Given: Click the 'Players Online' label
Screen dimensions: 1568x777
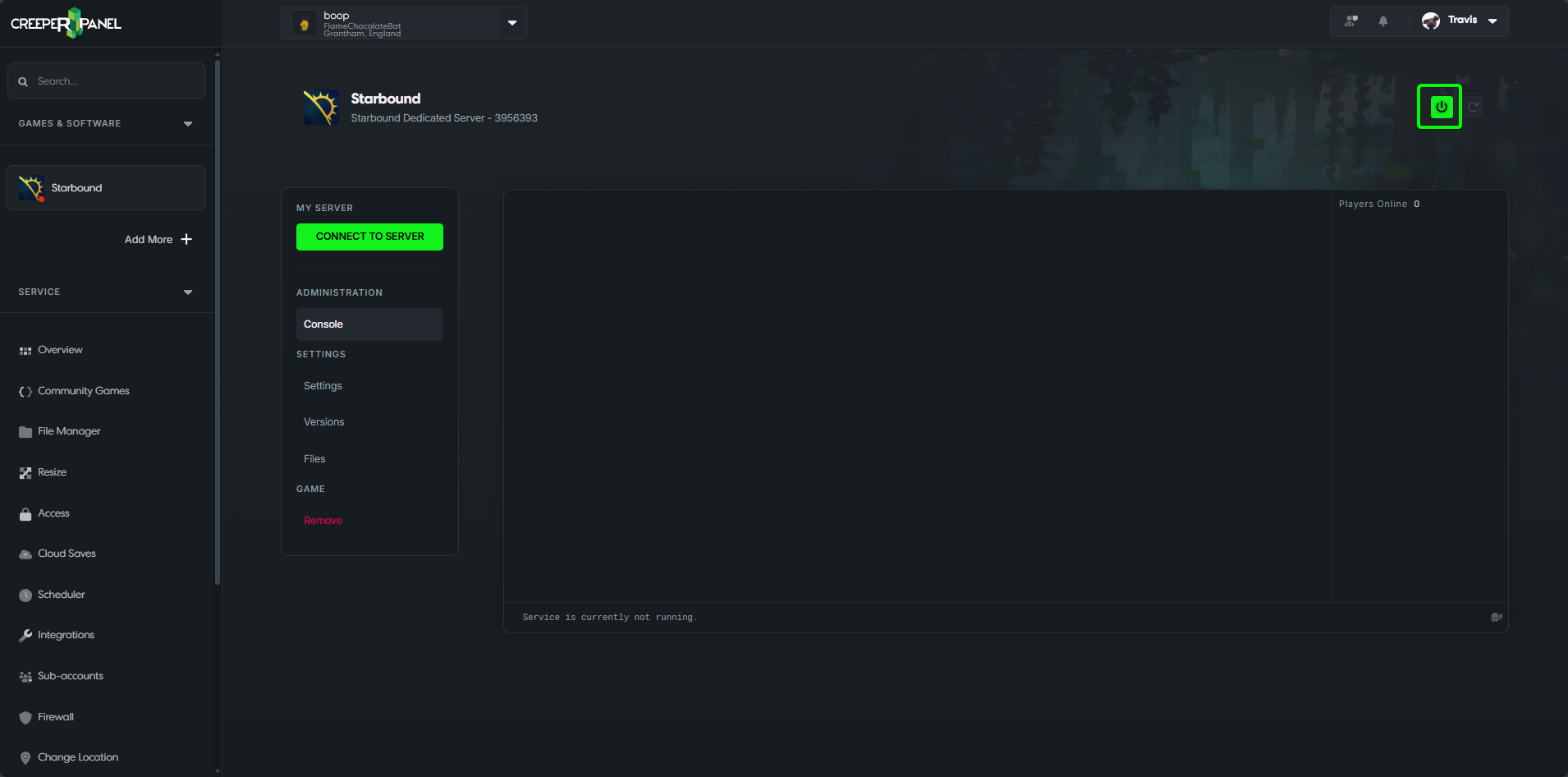Looking at the screenshot, I should click(1373, 204).
